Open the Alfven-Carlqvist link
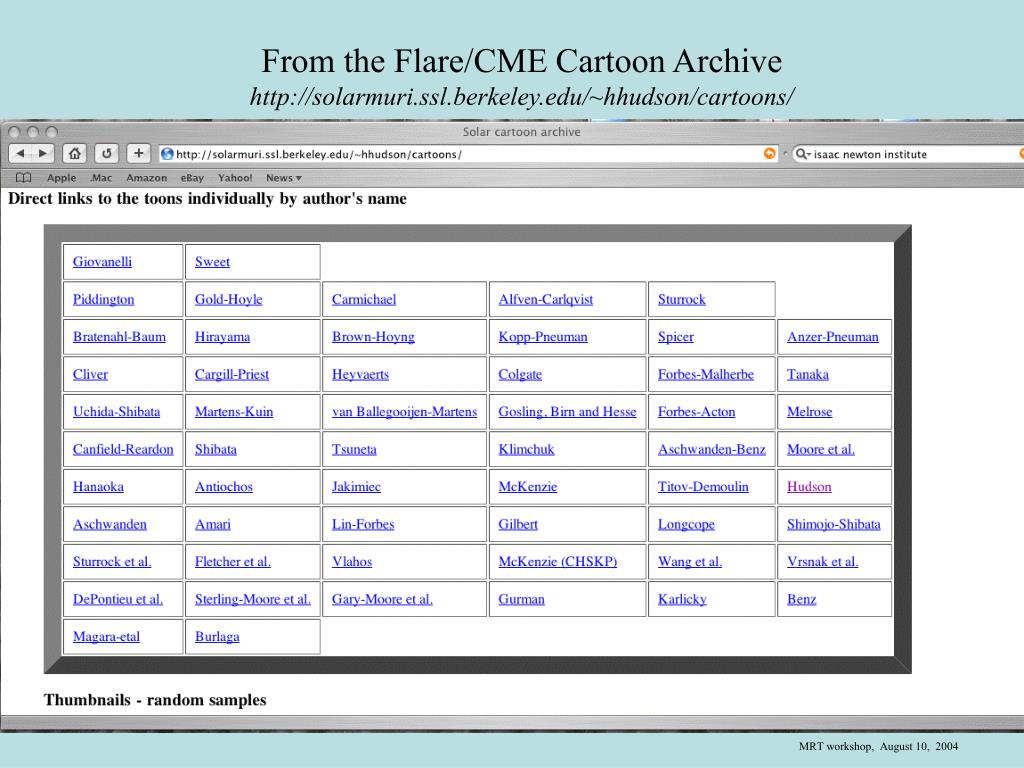 point(545,300)
